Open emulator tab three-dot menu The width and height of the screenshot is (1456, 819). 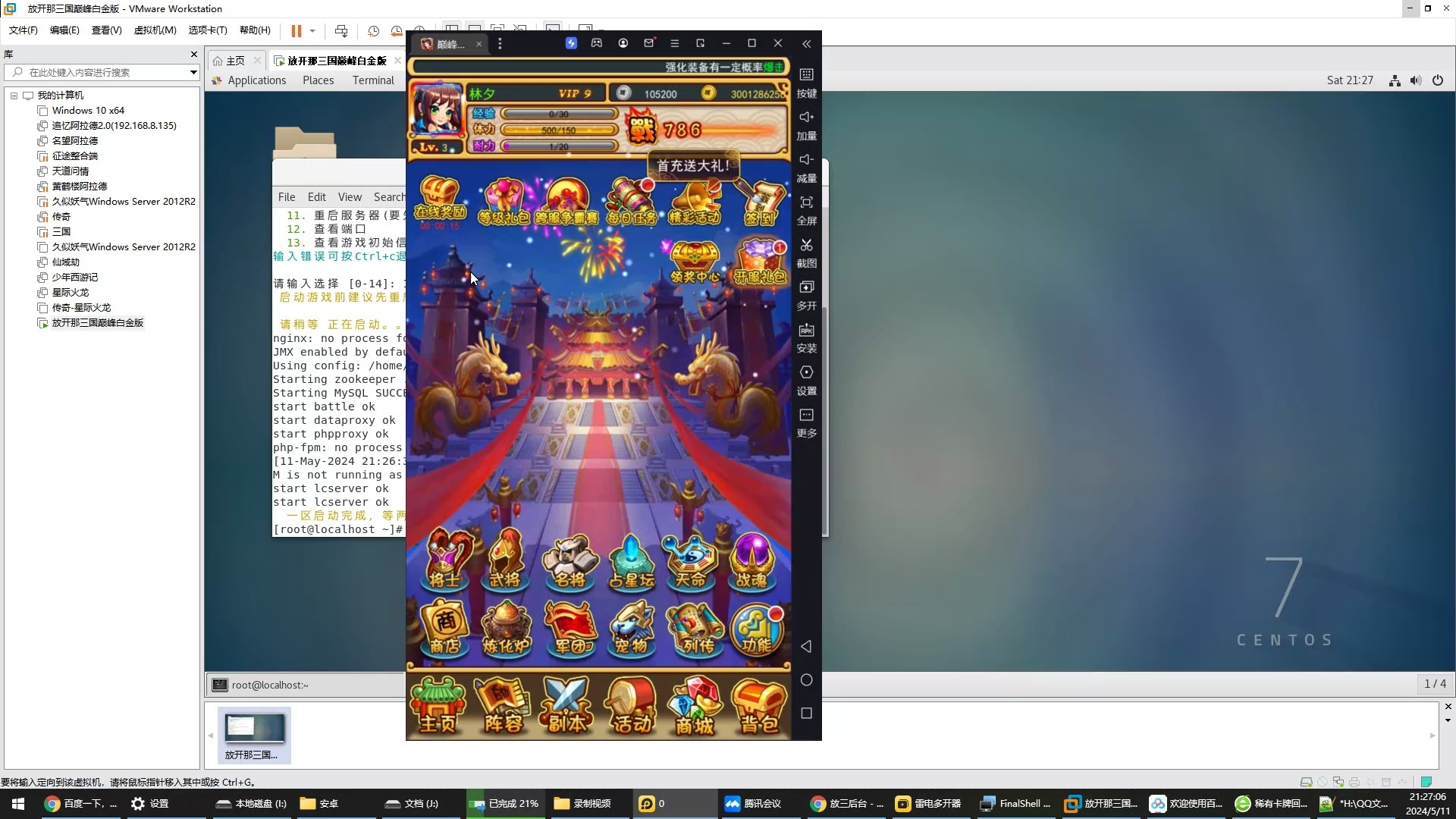tap(500, 44)
